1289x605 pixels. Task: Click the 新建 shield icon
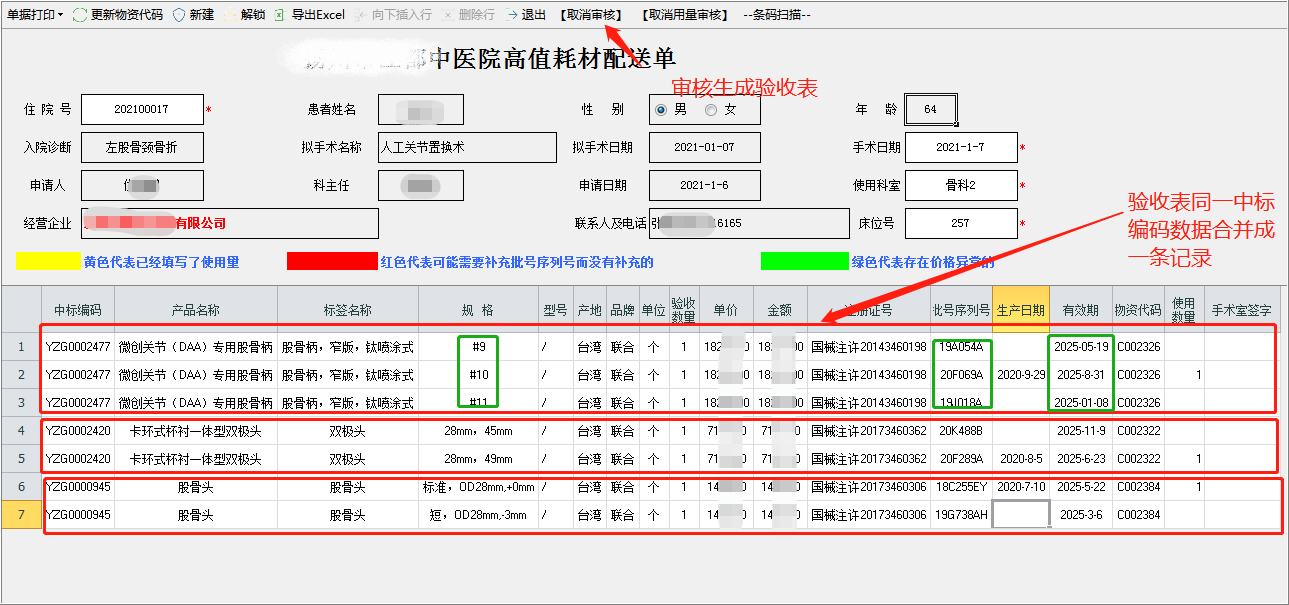coord(179,15)
